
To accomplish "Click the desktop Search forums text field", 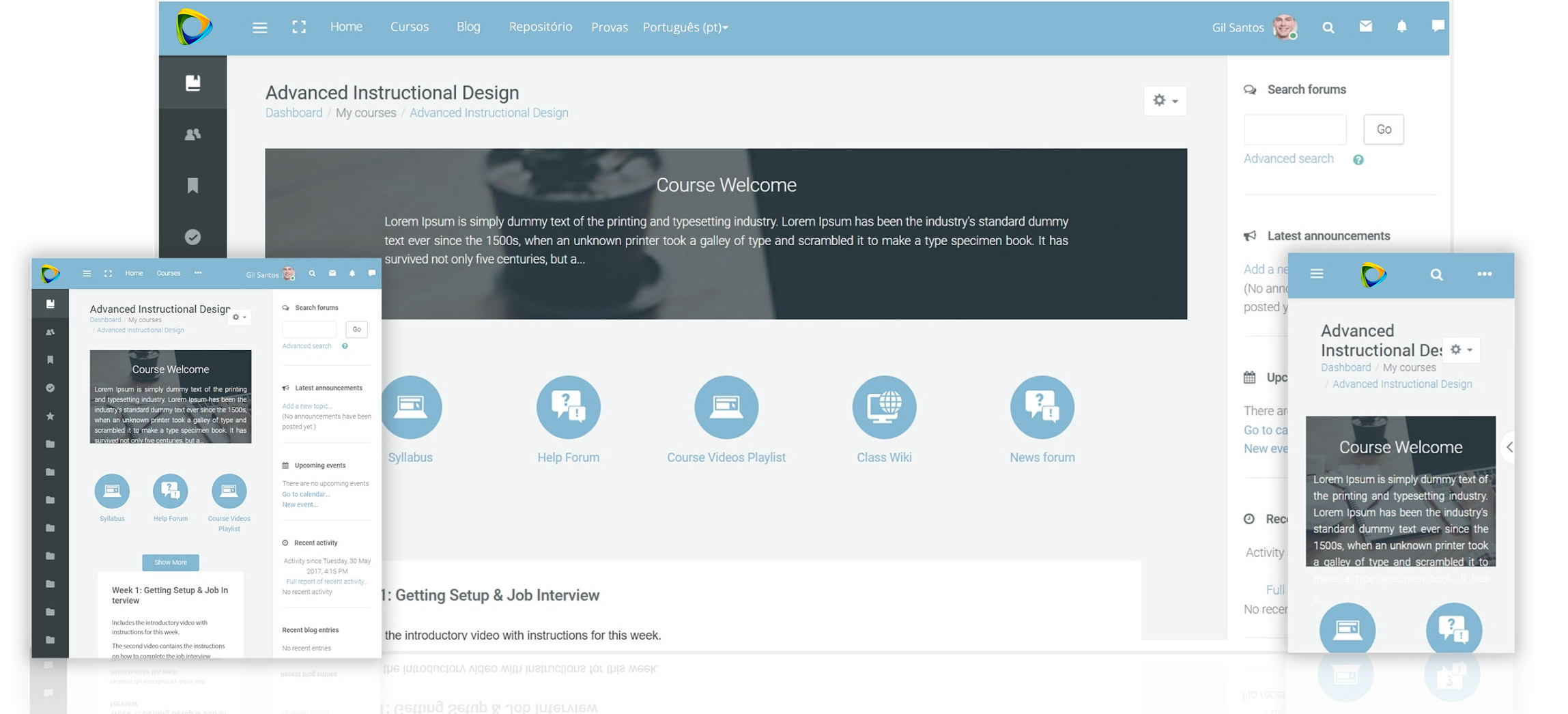I will [x=1294, y=130].
